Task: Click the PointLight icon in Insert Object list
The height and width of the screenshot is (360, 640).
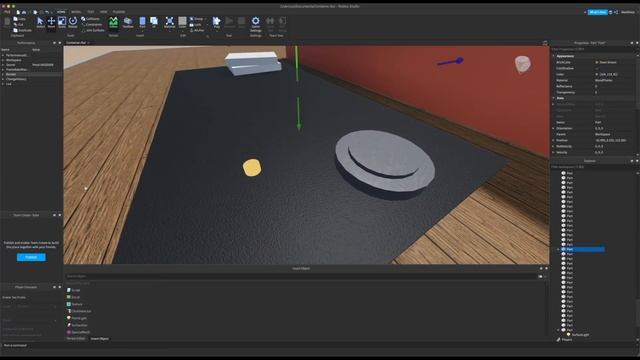Action: 69,318
